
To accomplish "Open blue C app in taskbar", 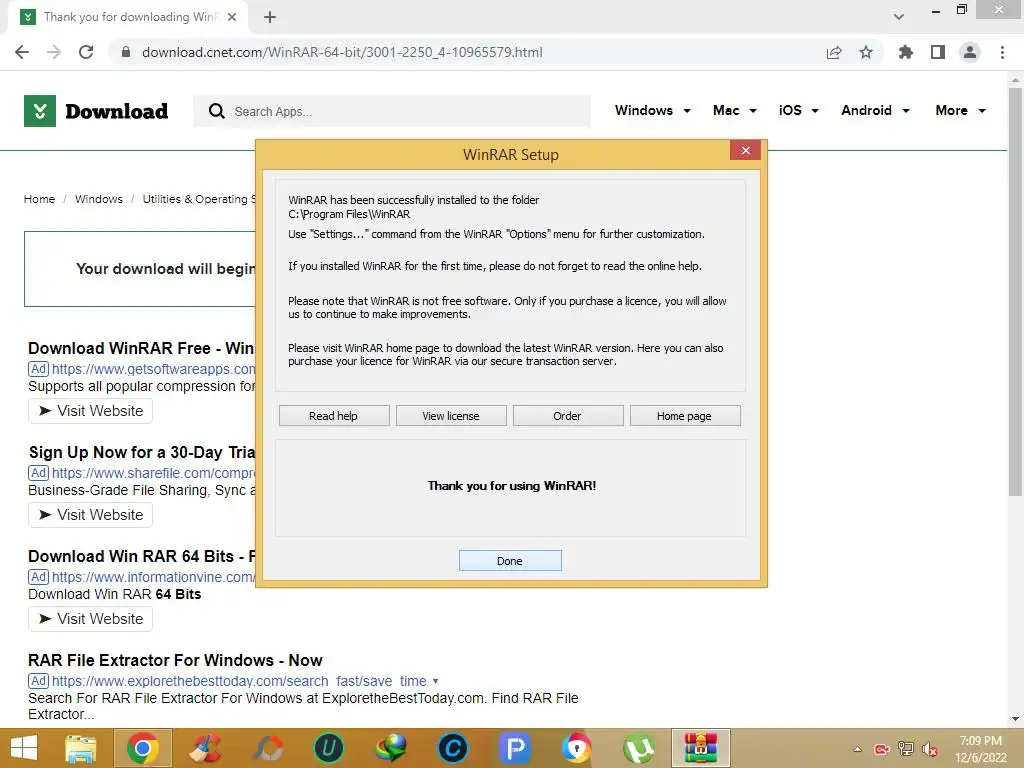I will [x=453, y=748].
